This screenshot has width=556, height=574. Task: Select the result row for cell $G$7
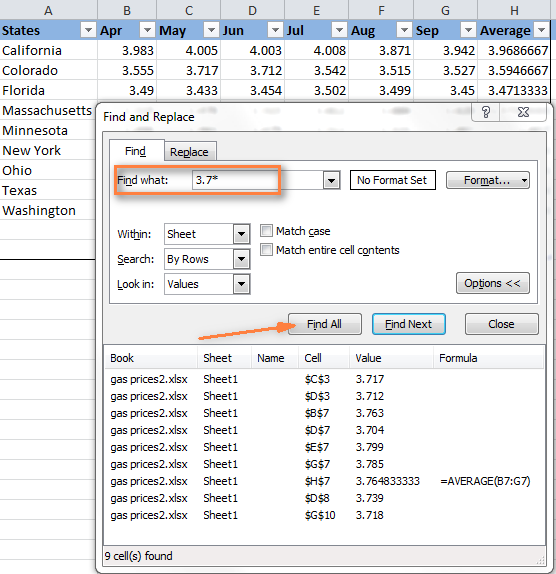[324, 464]
